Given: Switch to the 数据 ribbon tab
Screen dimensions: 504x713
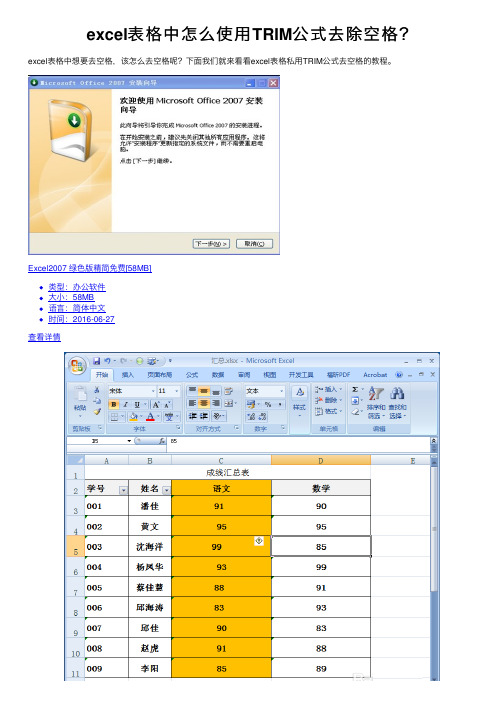Looking at the screenshot, I should click(x=218, y=375).
